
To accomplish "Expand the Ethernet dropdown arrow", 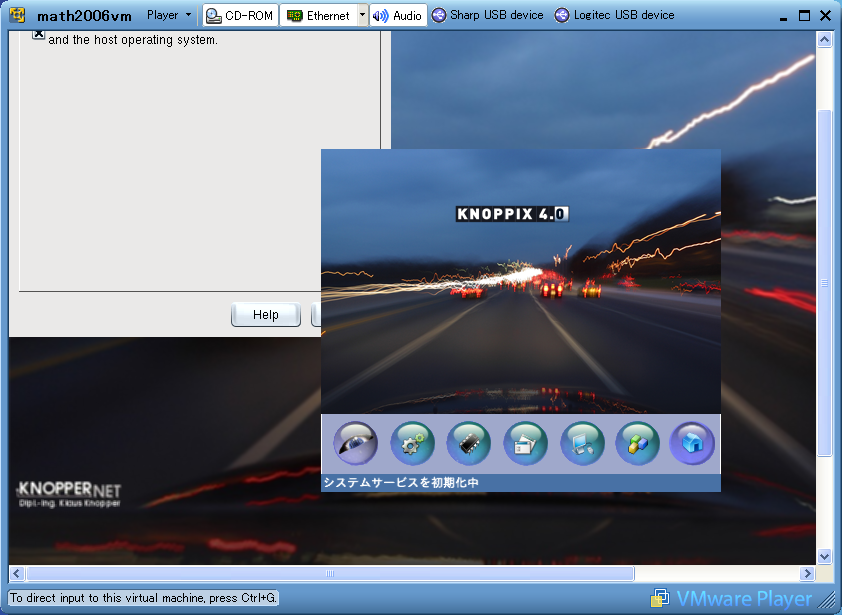I will pyautogui.click(x=362, y=15).
